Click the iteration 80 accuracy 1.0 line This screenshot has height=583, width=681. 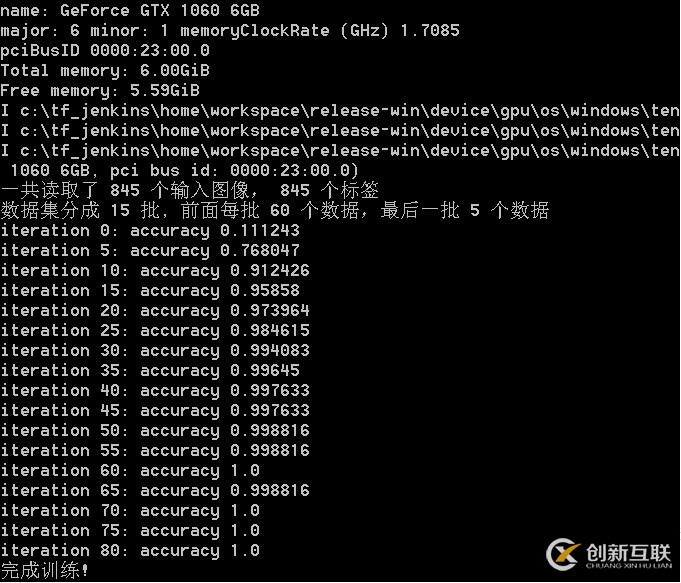pos(130,550)
